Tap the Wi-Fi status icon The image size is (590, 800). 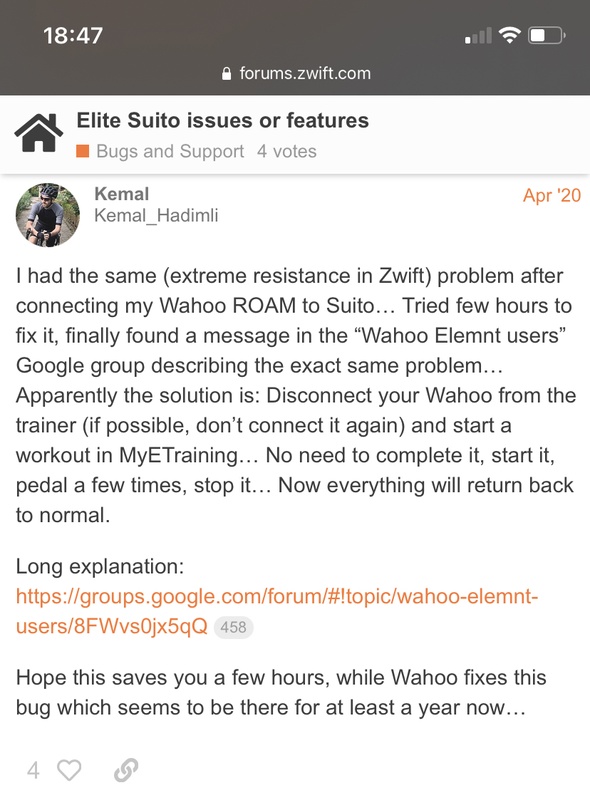click(509, 35)
